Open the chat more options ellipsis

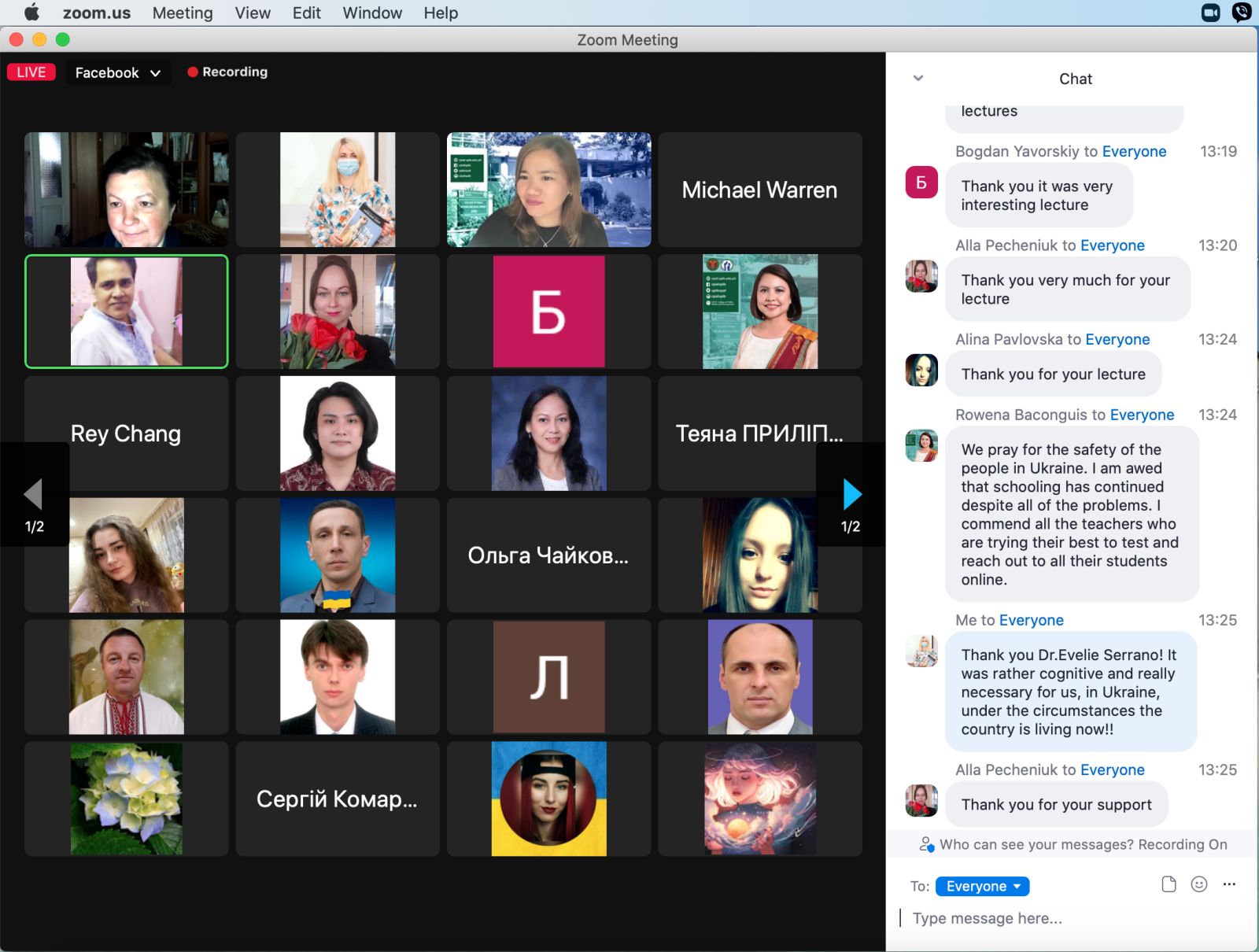coord(1229,884)
